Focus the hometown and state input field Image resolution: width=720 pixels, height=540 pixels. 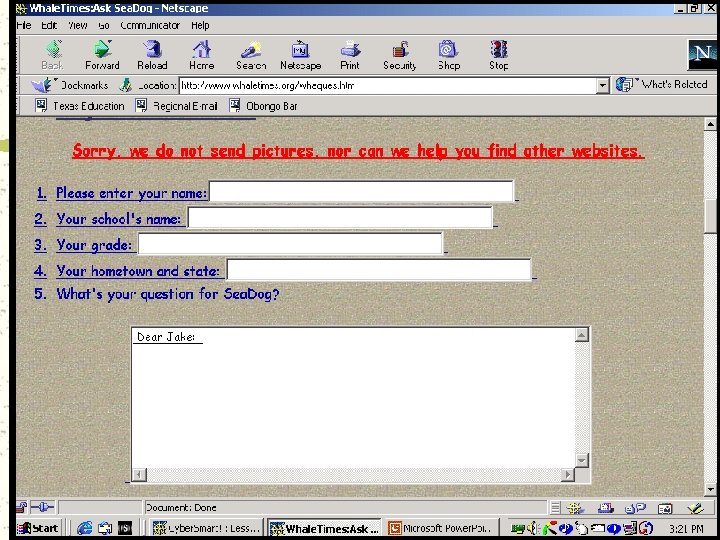click(379, 270)
